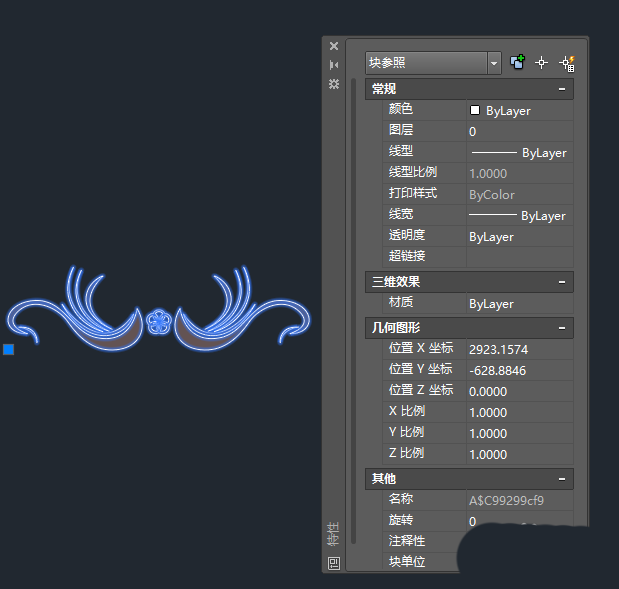Select the 图层 value field showing 0
619x589 pixels.
[520, 131]
